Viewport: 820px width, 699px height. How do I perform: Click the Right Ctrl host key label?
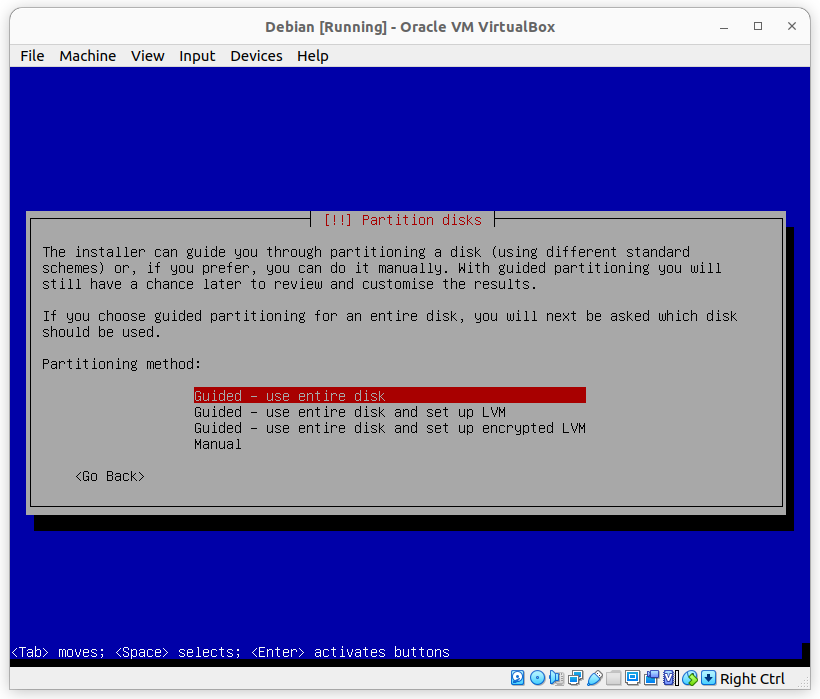click(751, 678)
